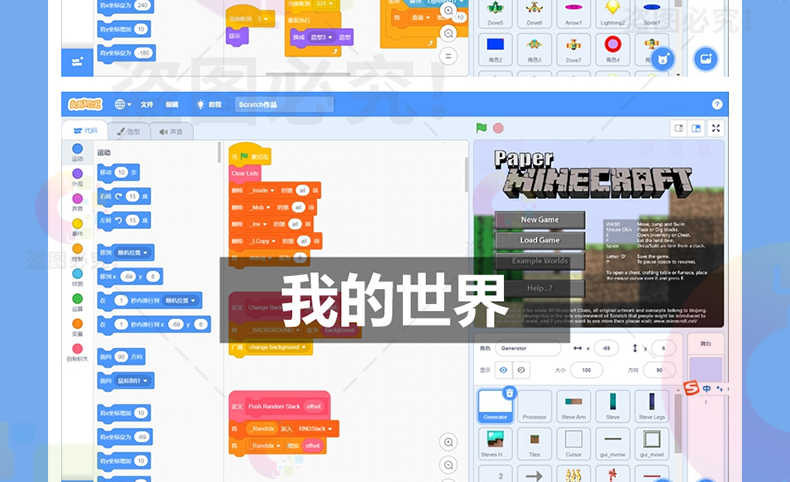Image resolution: width=790 pixels, height=482 pixels.
Task: Switch to the 造型 costumes tab
Action: tap(128, 131)
